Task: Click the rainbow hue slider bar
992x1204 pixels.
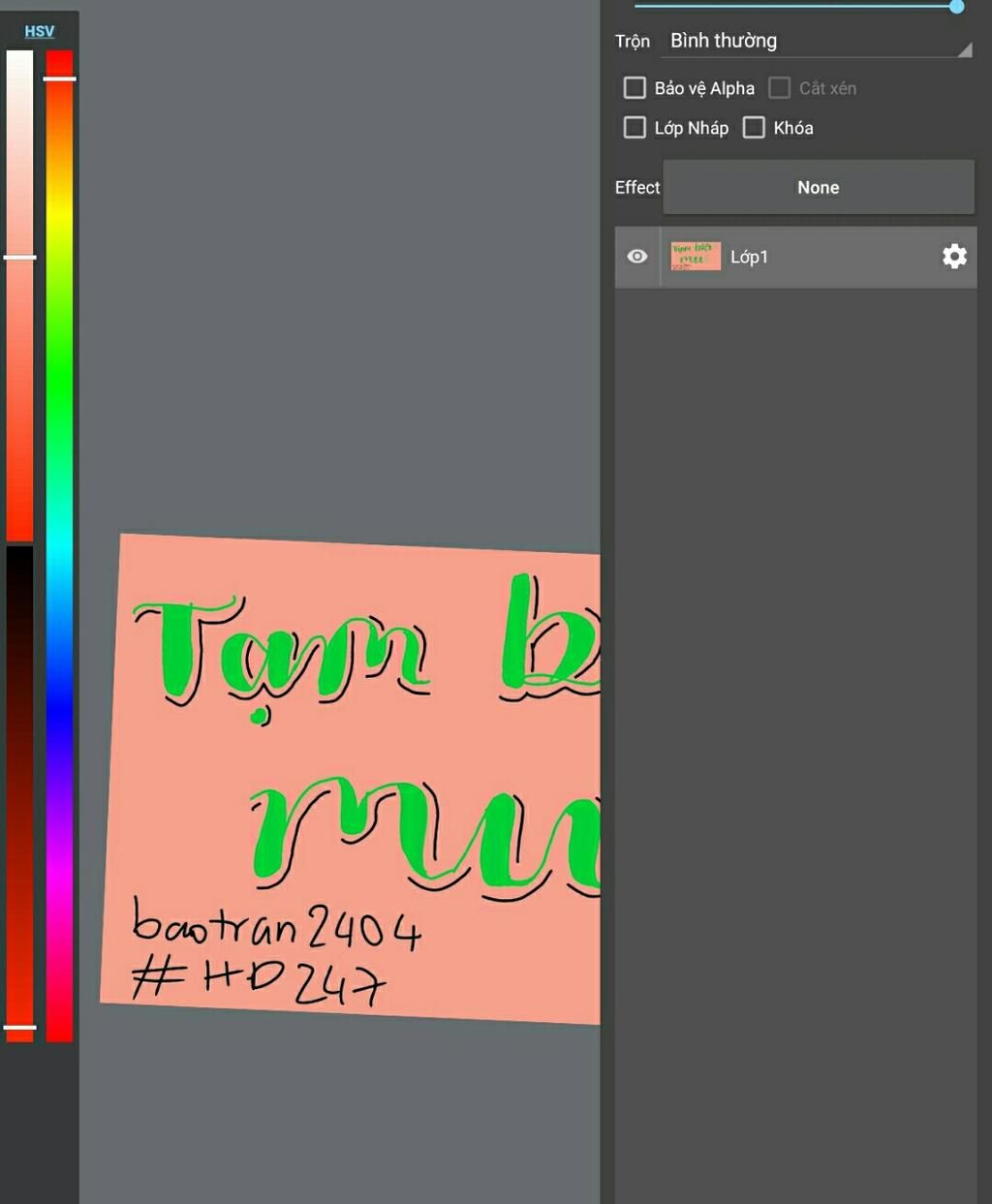Action: coord(60,546)
